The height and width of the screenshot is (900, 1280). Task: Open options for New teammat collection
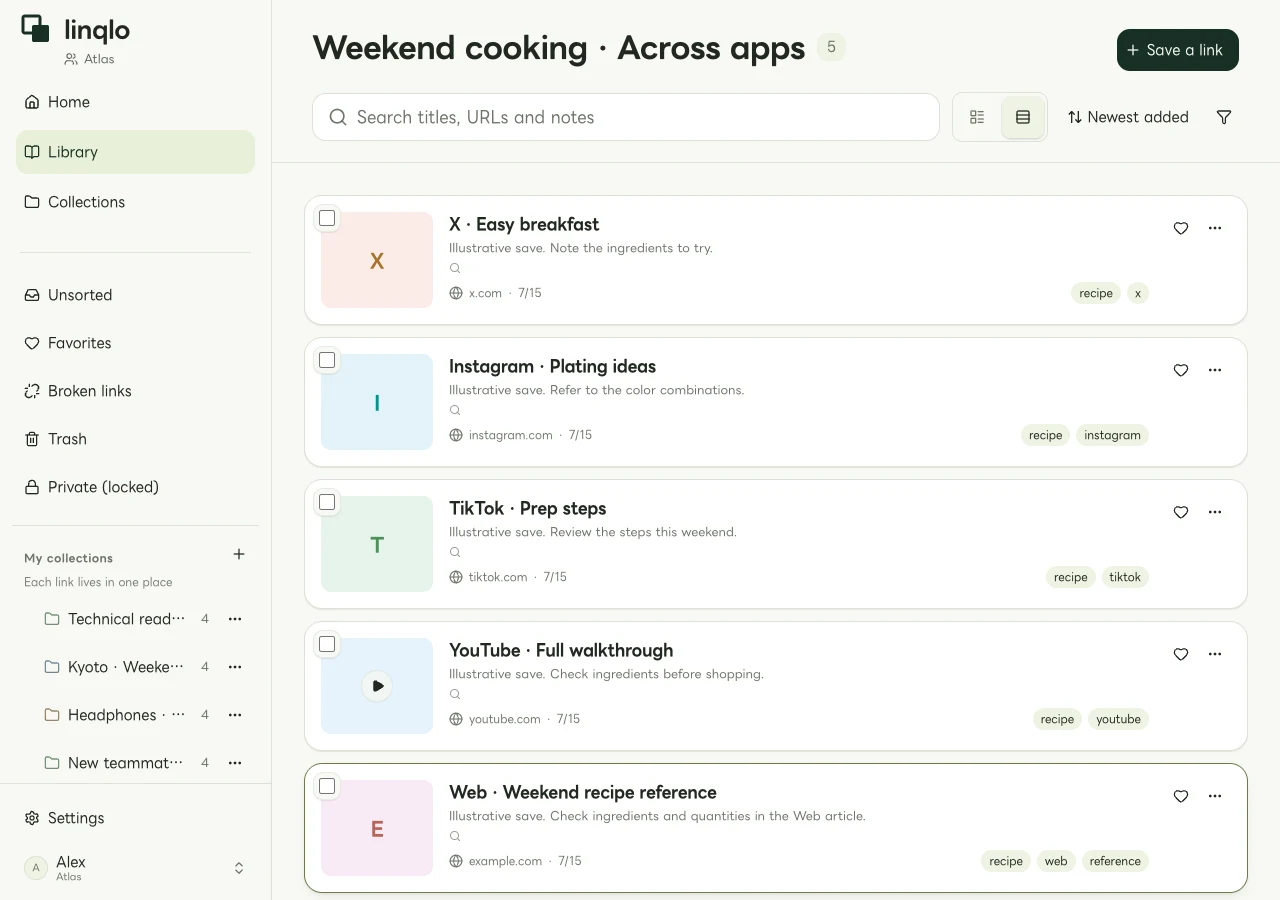[235, 763]
